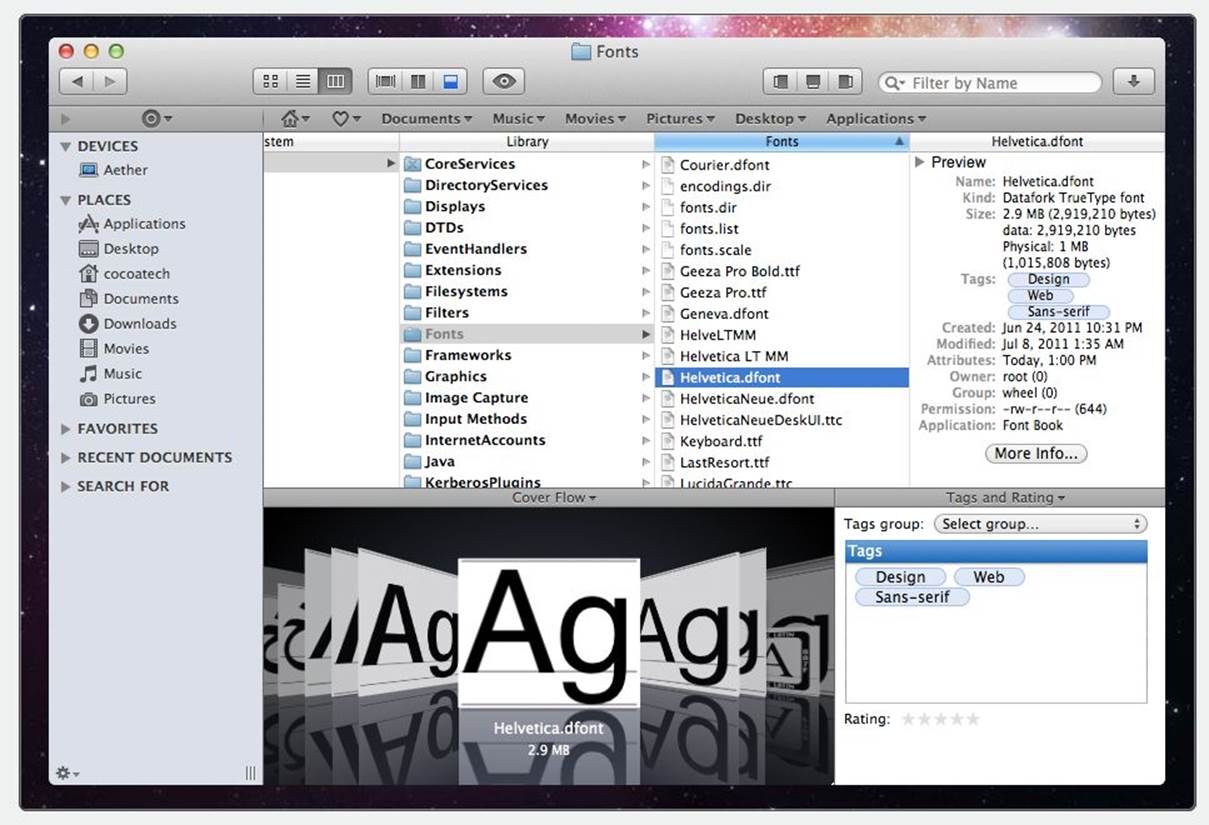Toggle the bottom pane highlighted blue button

tap(450, 82)
